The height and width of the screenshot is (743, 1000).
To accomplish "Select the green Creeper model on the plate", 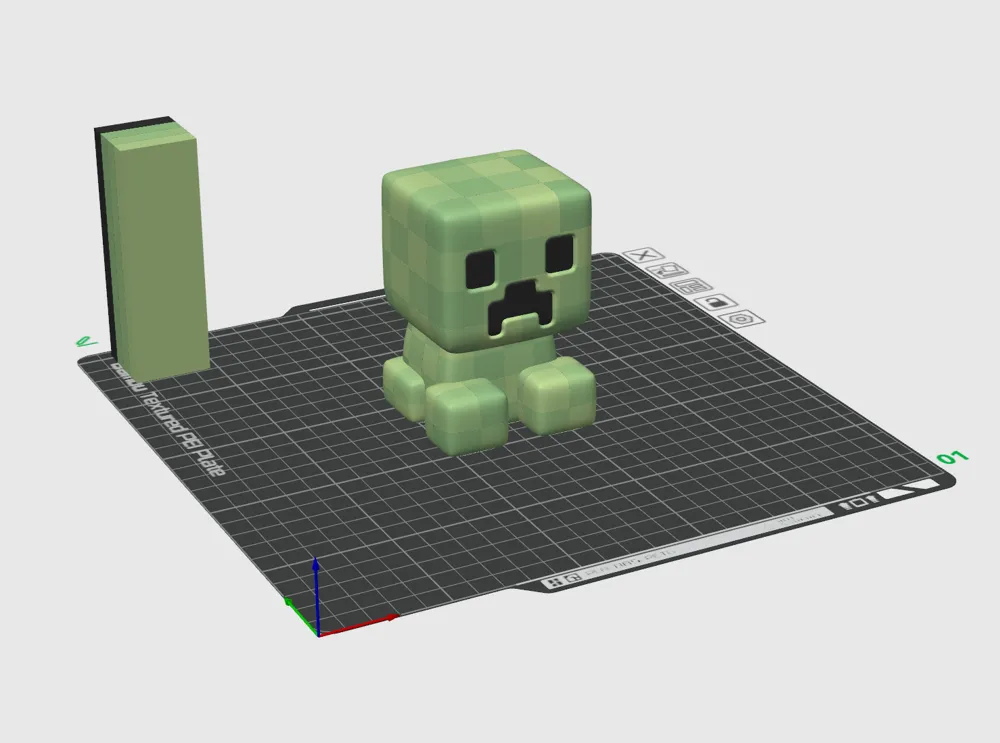I will (489, 300).
